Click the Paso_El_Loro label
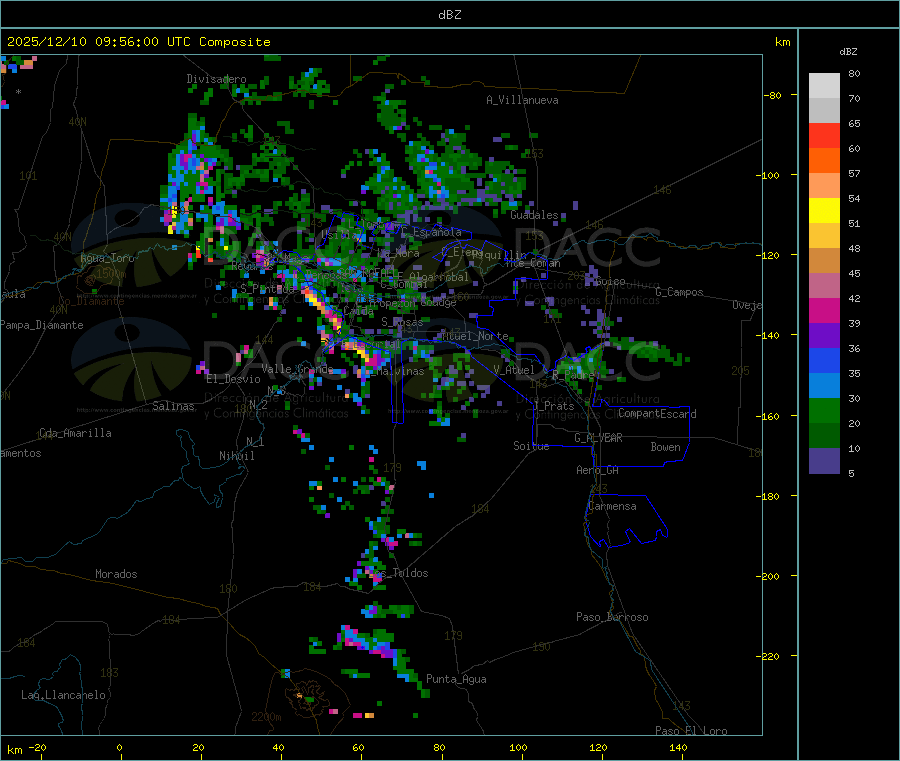The height and width of the screenshot is (761, 900). coord(692,731)
